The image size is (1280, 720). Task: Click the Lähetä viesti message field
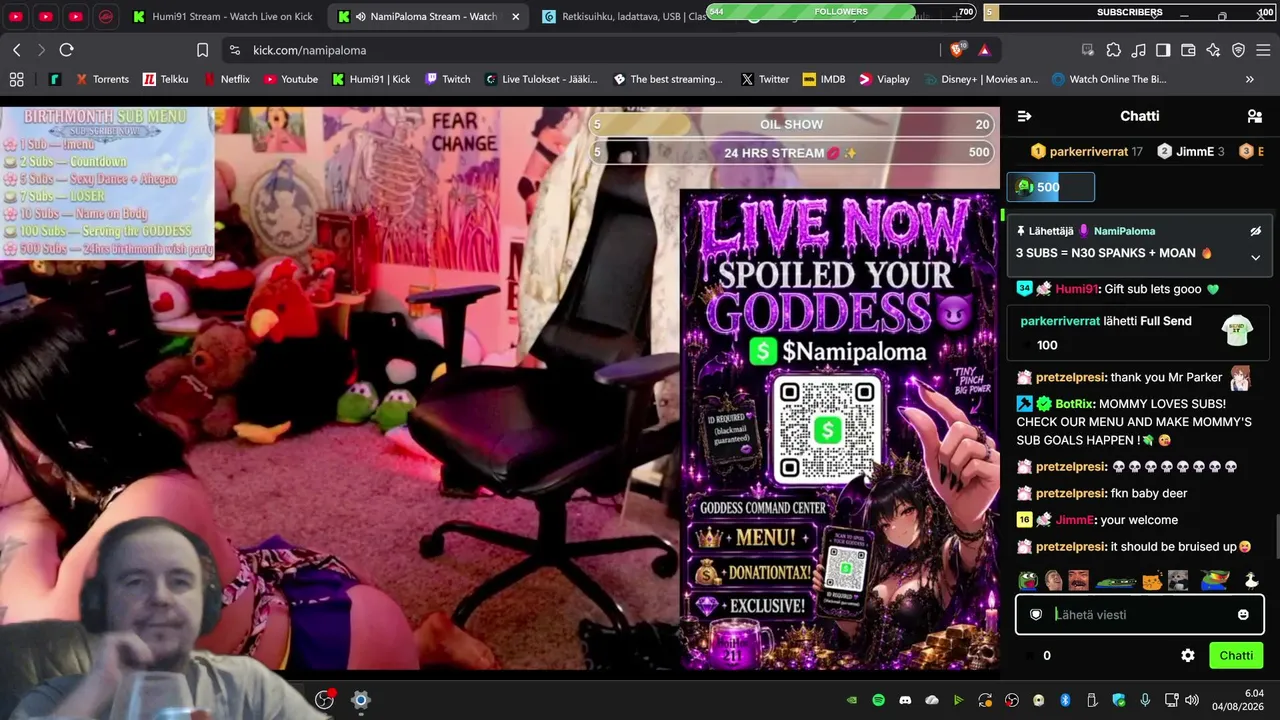pyautogui.click(x=1139, y=615)
